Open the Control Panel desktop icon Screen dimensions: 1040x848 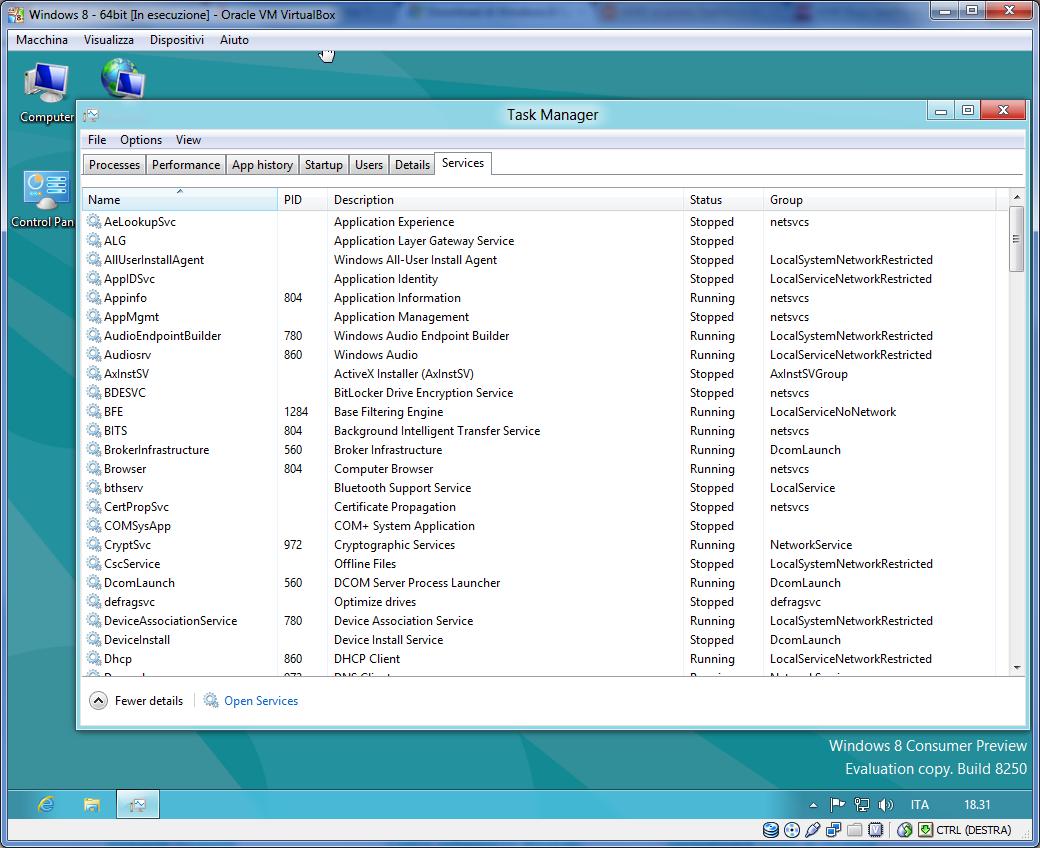point(44,199)
